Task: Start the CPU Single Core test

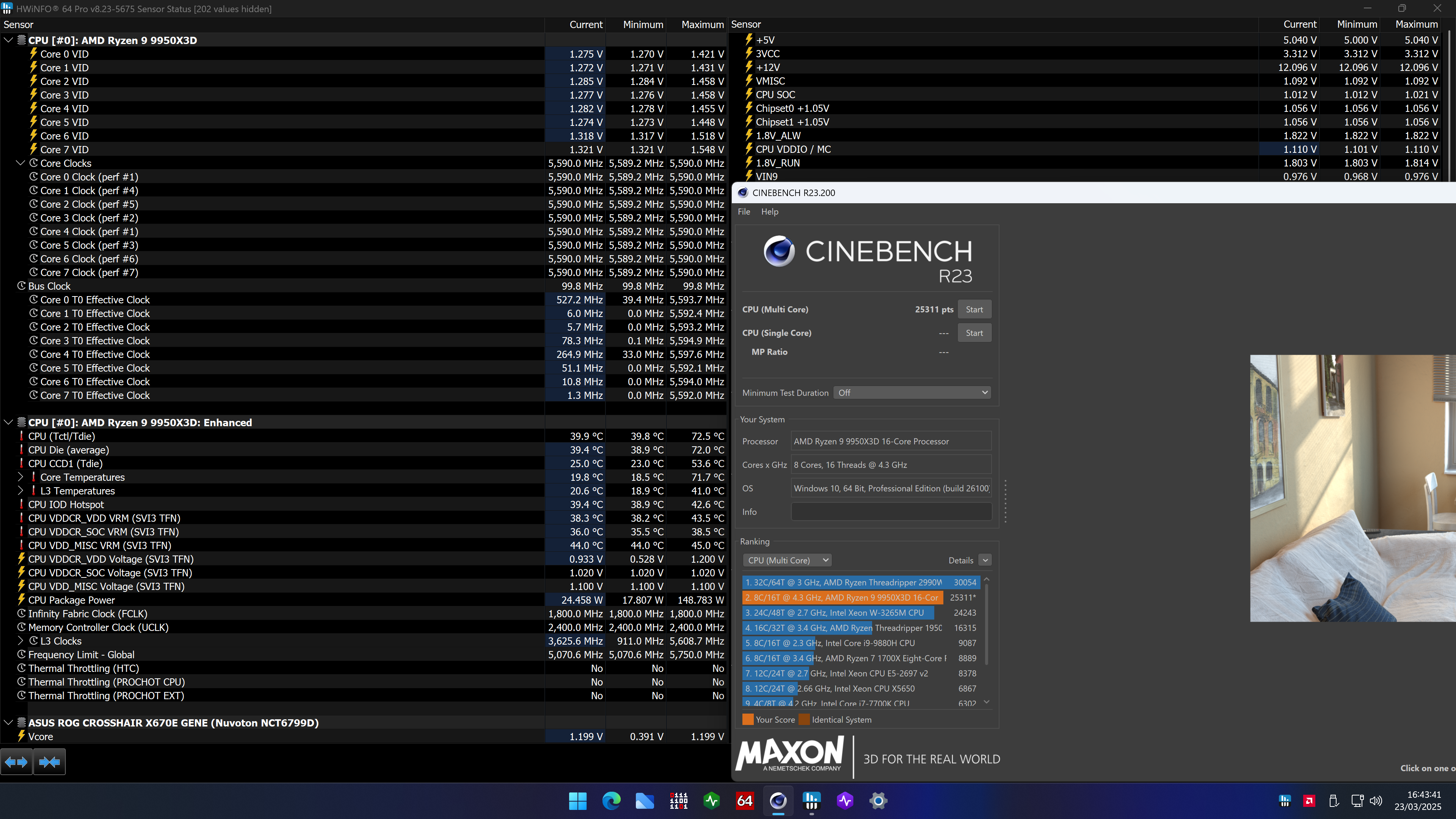Action: click(974, 333)
